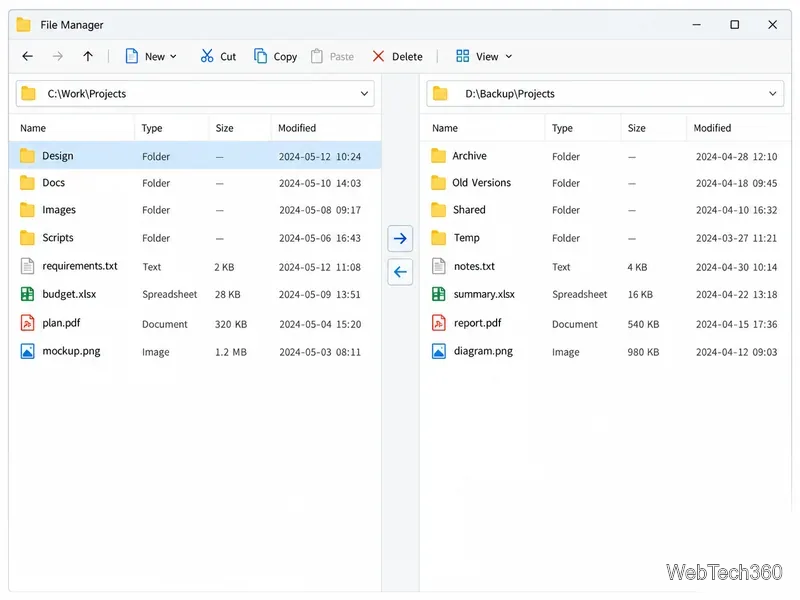Click the report.pdf file name
Image resolution: width=800 pixels, height=600 pixels.
[x=478, y=323]
